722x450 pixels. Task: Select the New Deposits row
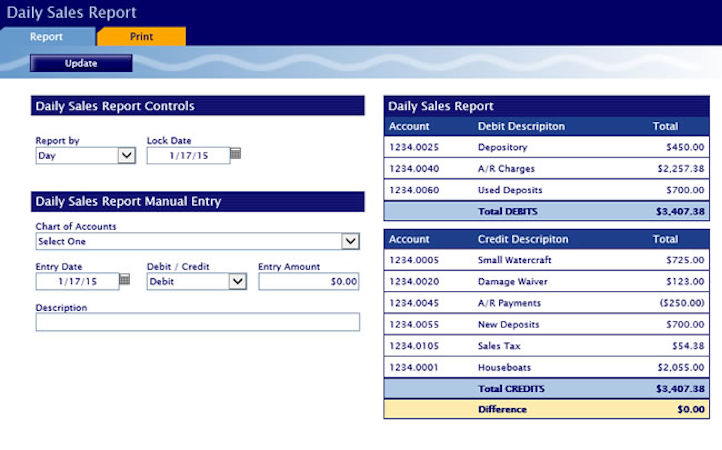coord(546,324)
